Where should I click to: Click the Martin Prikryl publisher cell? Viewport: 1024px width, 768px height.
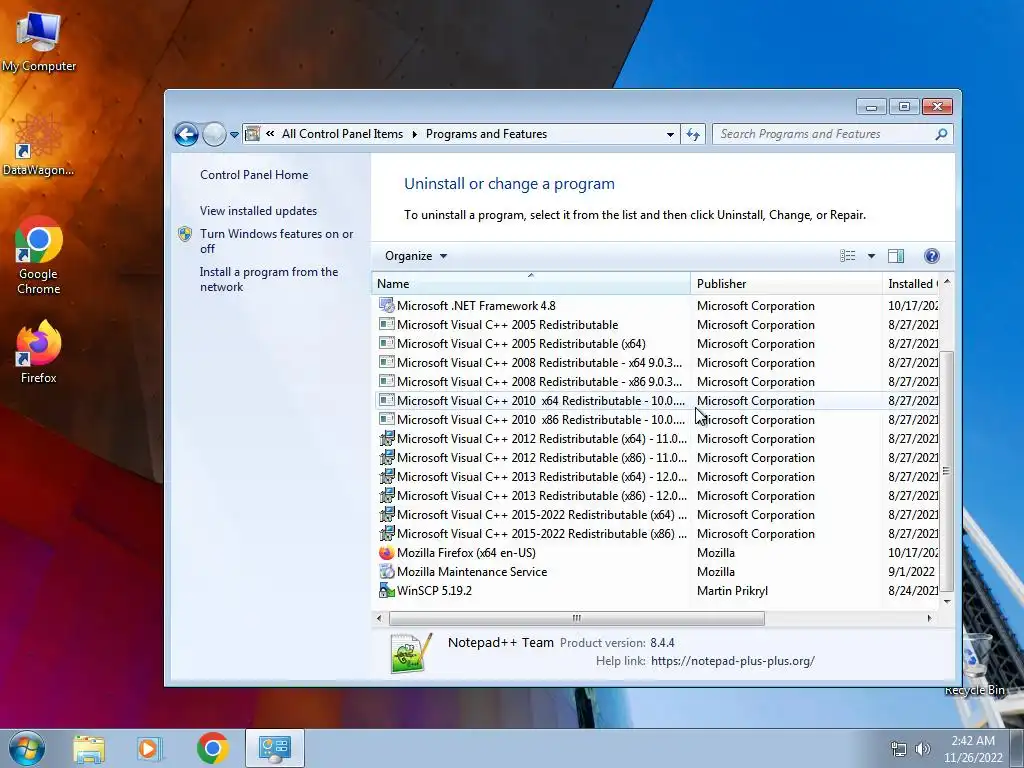(x=732, y=590)
